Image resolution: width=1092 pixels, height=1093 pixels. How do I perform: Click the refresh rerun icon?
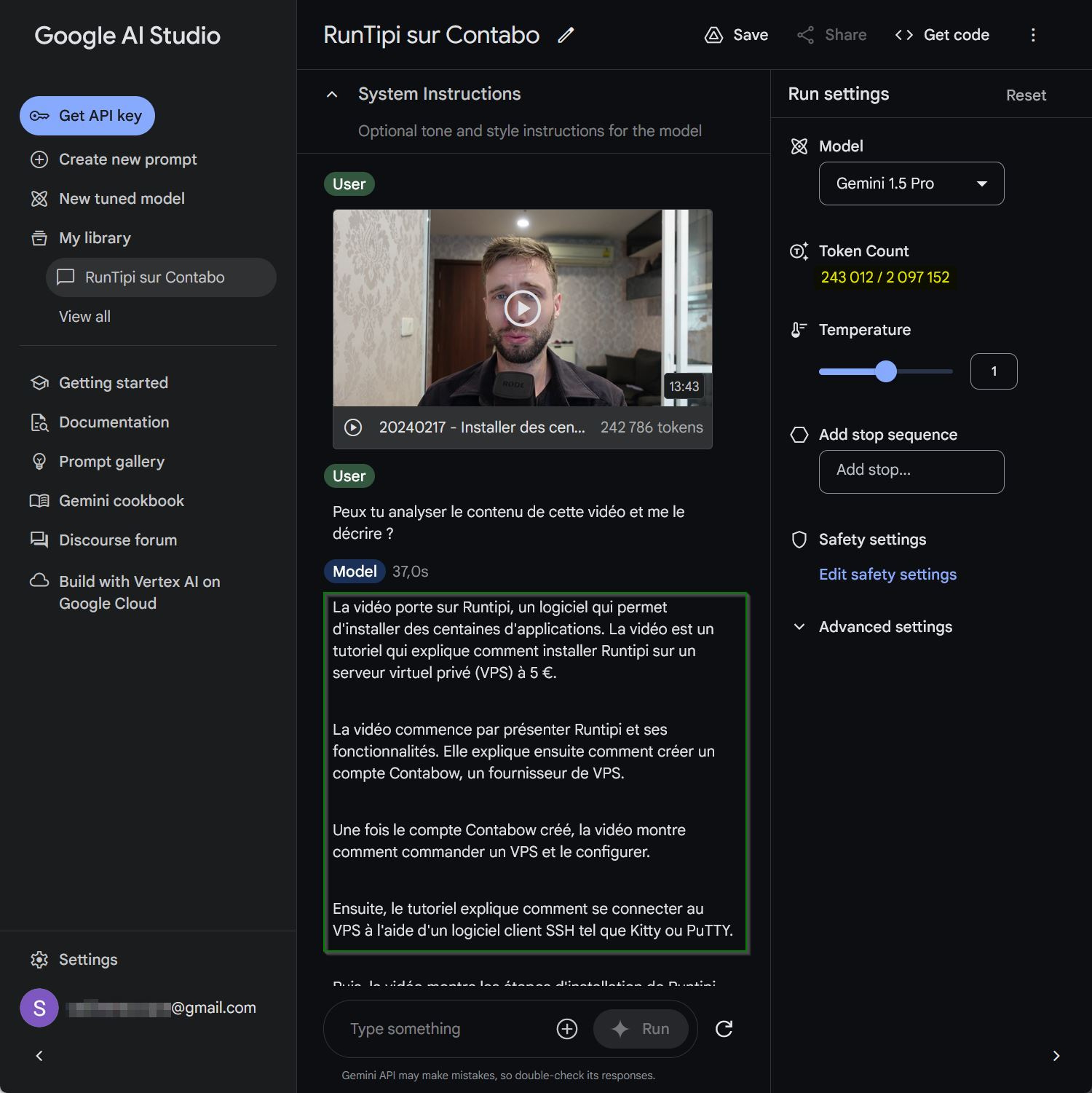coord(724,1029)
